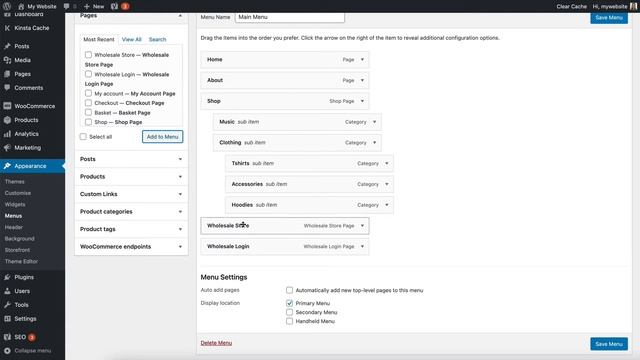
Task: Open the Yoast SEO icon in admin bar
Action: pos(114,6)
